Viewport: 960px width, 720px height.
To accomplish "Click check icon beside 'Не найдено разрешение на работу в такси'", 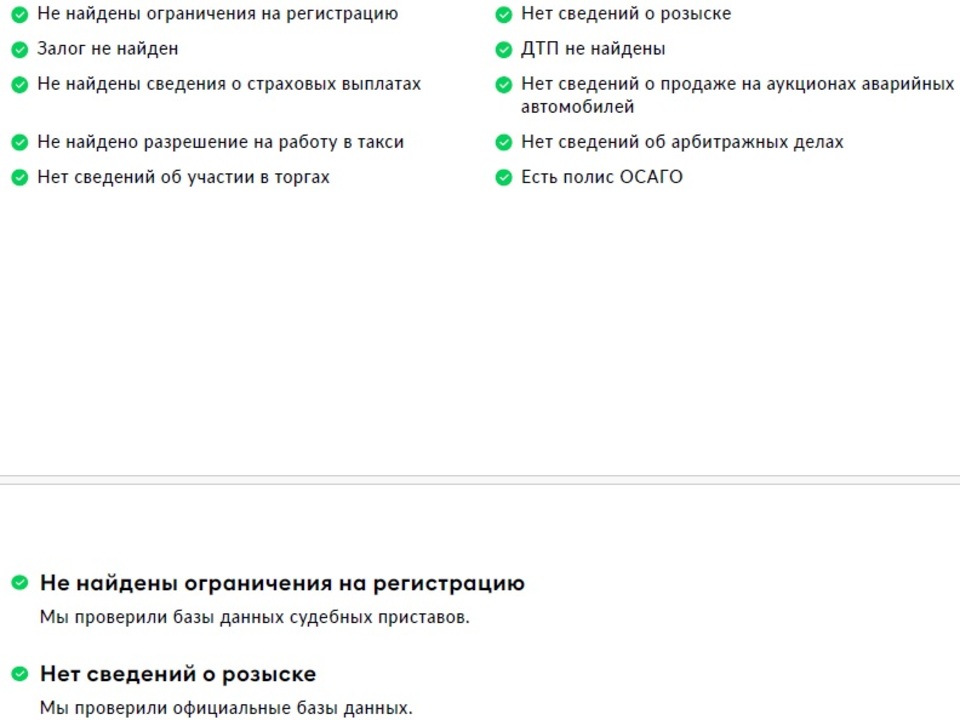I will click(x=19, y=143).
